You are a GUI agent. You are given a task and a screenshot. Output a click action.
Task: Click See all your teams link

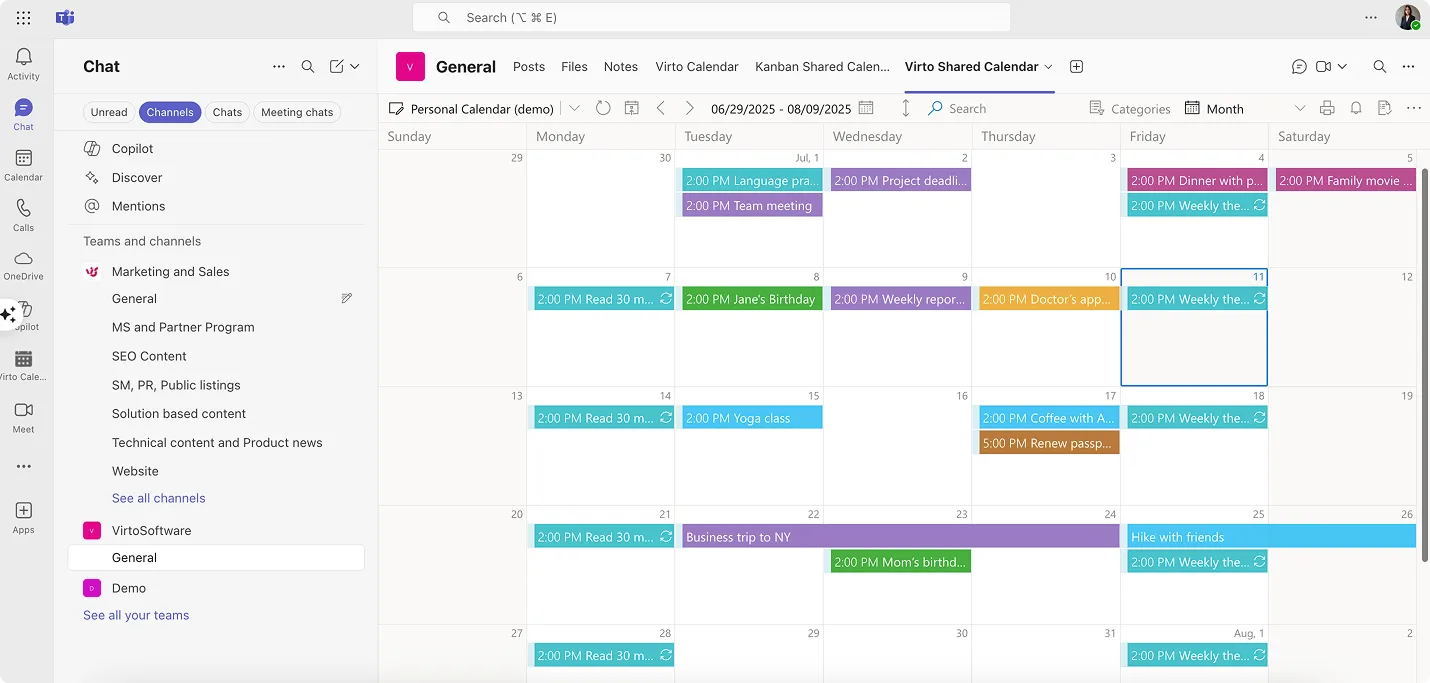click(136, 615)
